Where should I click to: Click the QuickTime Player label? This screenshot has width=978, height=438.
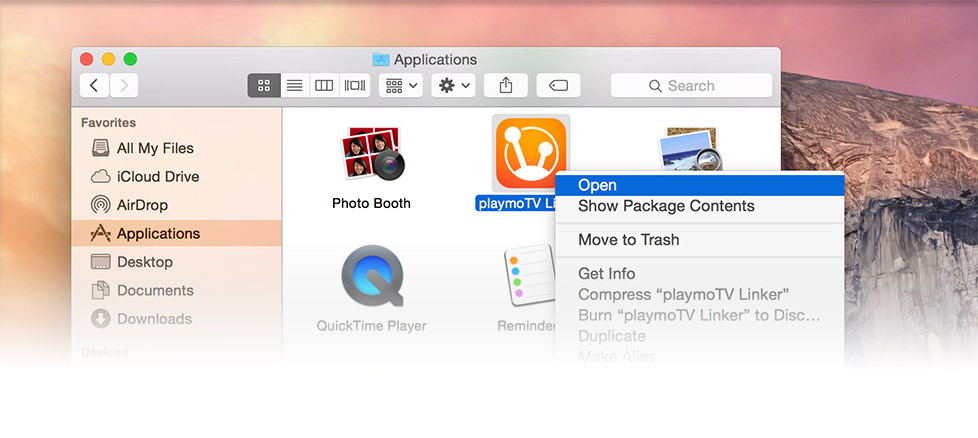(372, 326)
